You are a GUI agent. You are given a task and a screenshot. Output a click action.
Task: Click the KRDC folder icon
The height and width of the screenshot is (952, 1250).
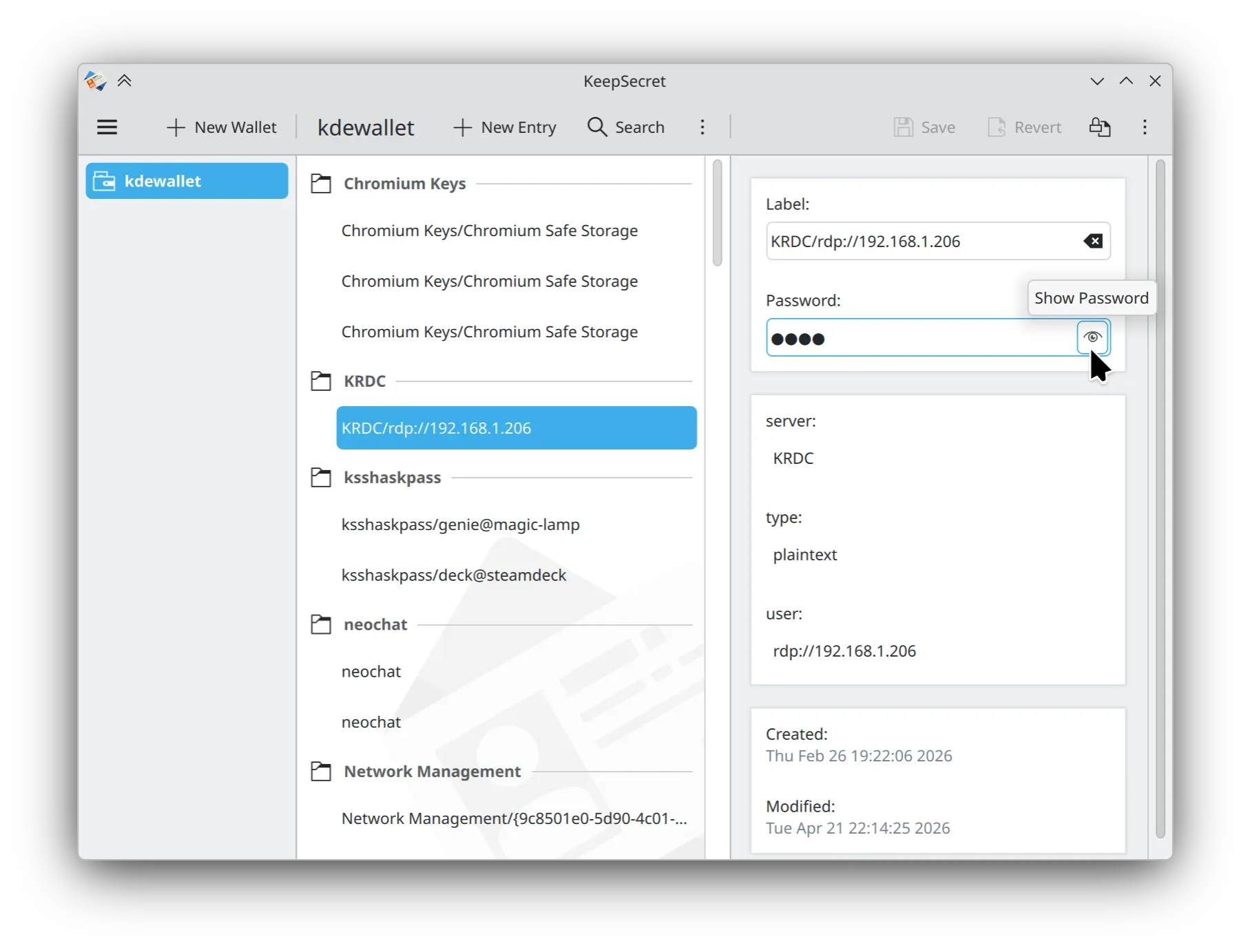321,381
